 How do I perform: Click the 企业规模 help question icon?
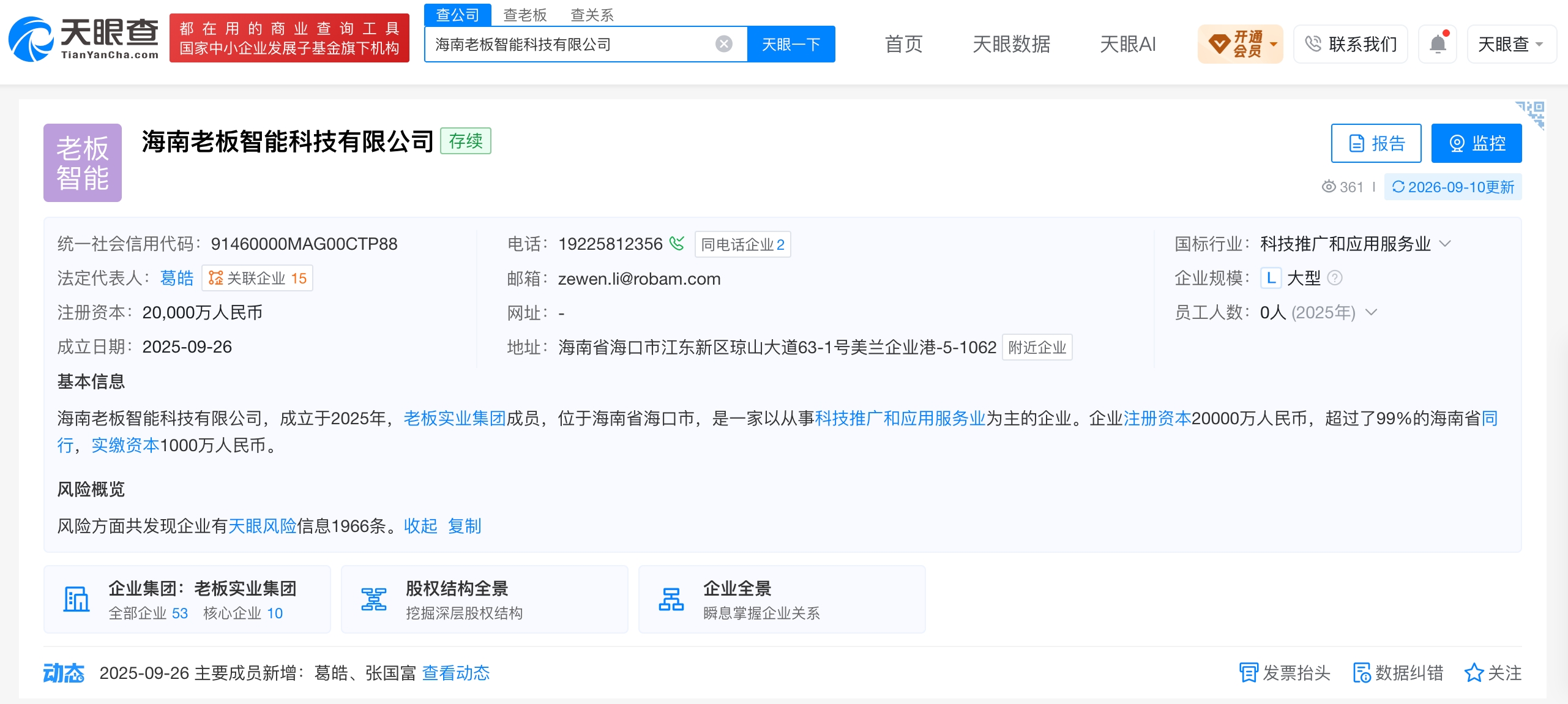tap(1335, 279)
